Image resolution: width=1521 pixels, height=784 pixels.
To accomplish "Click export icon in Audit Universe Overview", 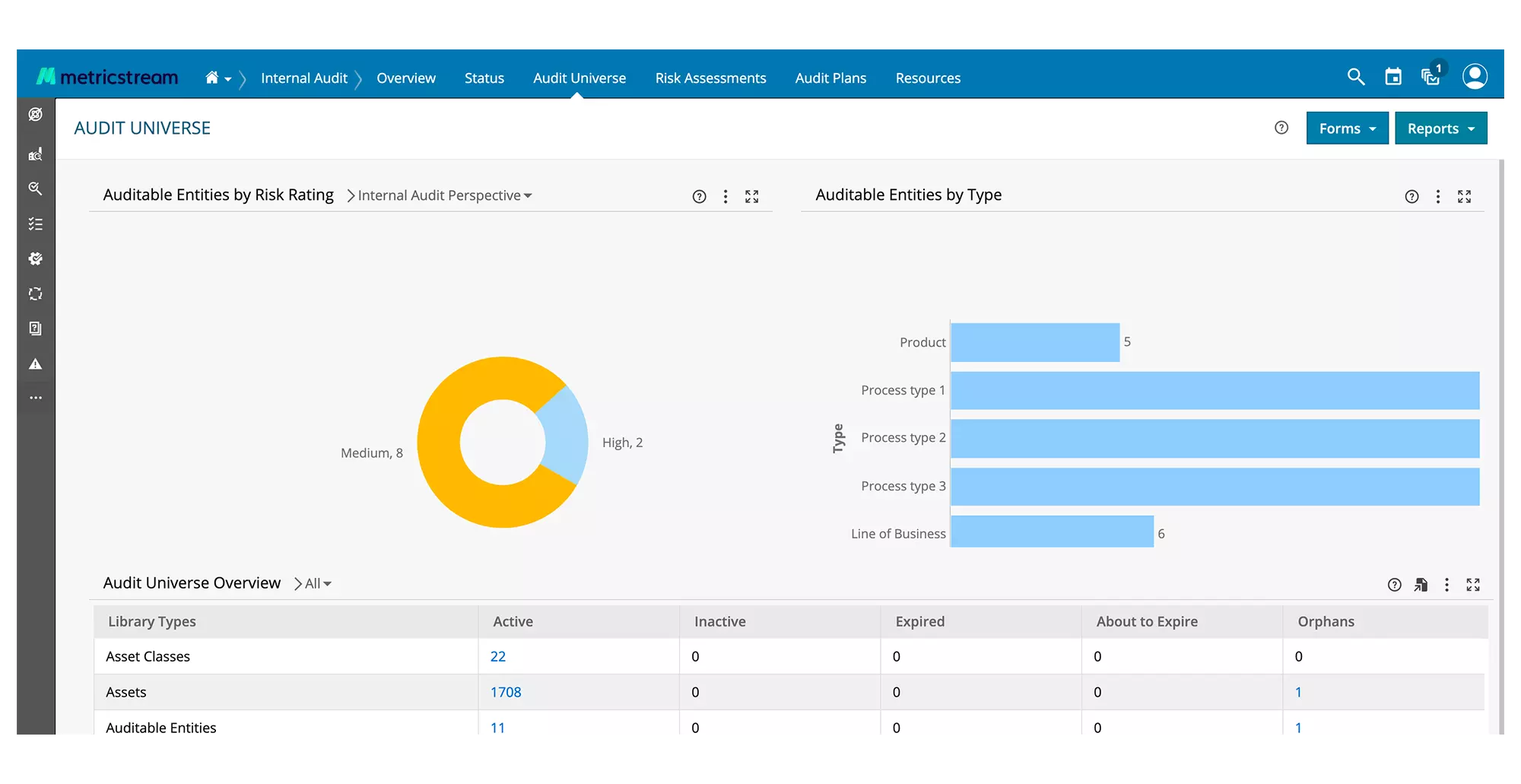I will [x=1421, y=585].
